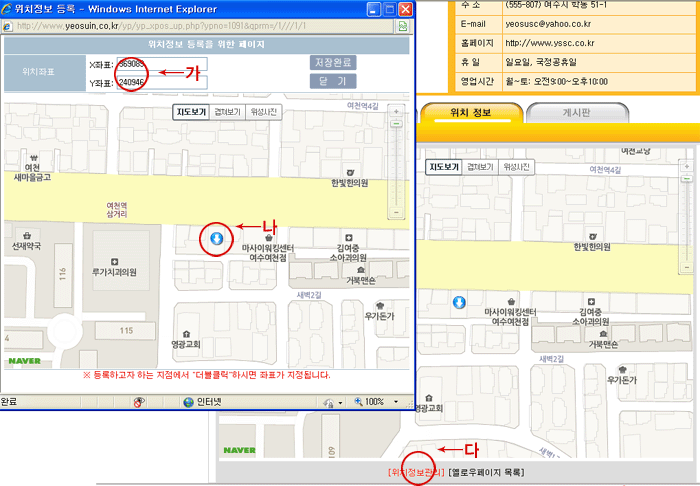Click zoom-out minus button on background map slider
Image resolution: width=700 pixels, height=486 pixels.
[x=687, y=267]
